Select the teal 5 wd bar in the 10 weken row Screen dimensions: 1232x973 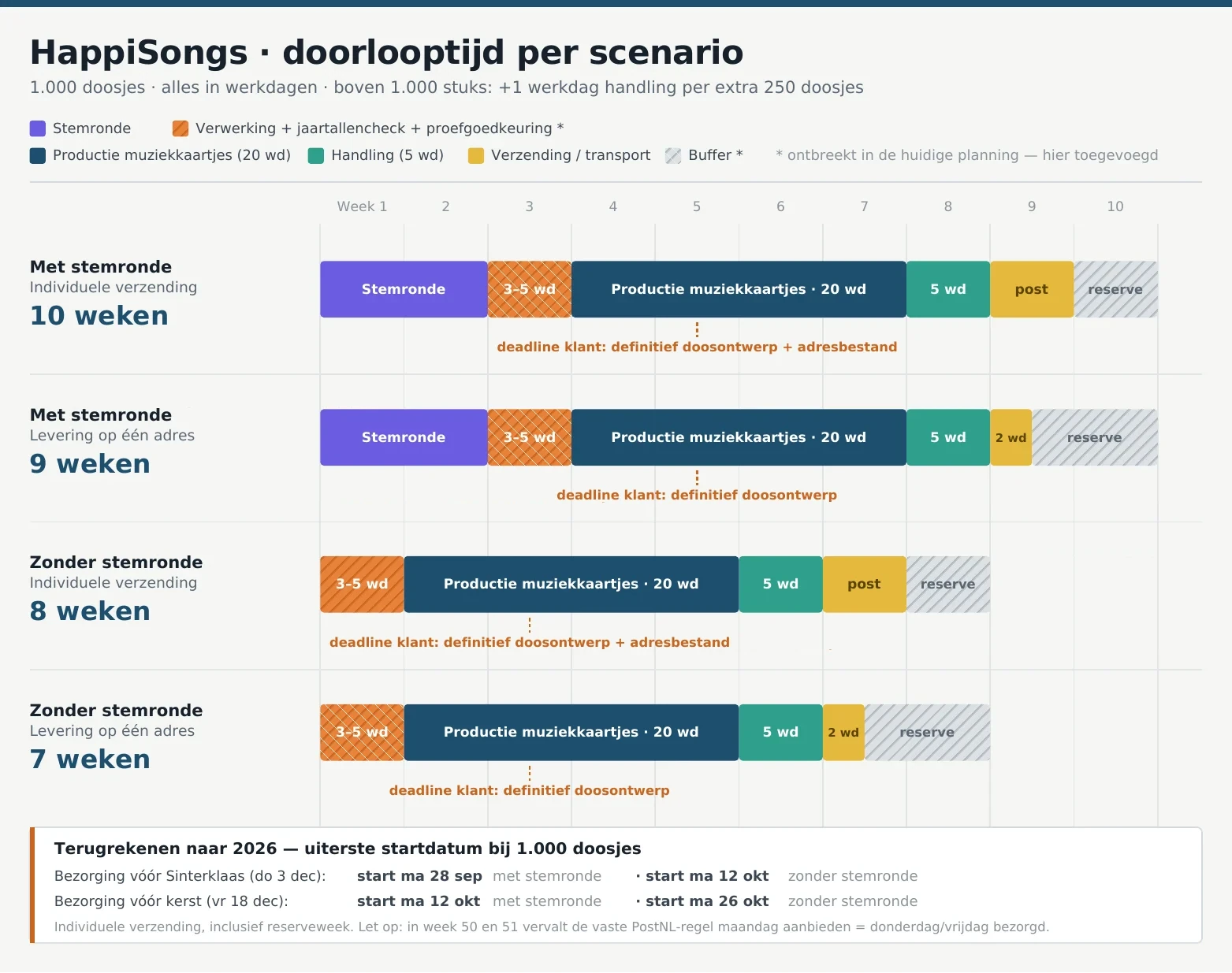(x=948, y=289)
